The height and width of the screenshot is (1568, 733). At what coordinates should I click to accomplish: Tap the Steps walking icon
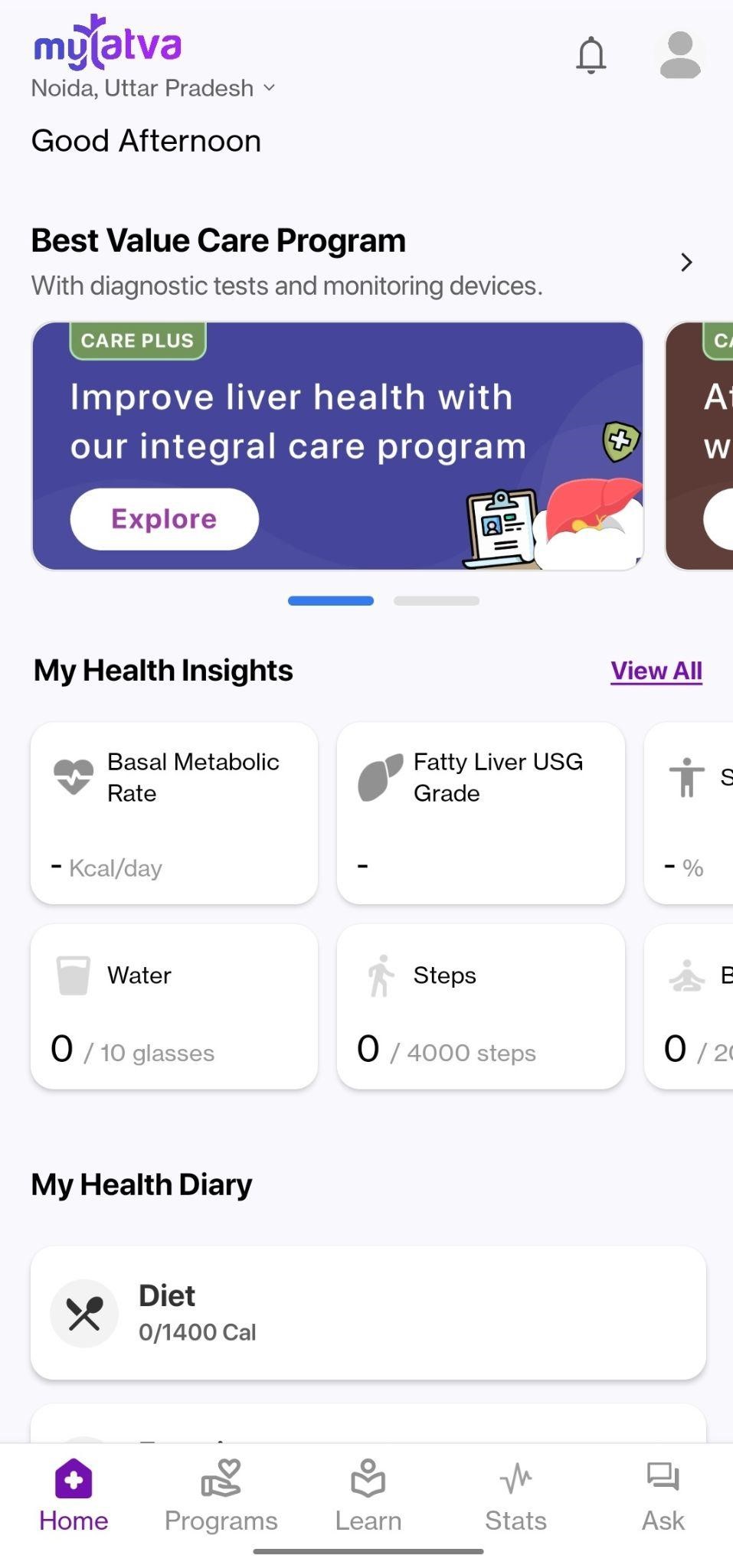click(380, 975)
